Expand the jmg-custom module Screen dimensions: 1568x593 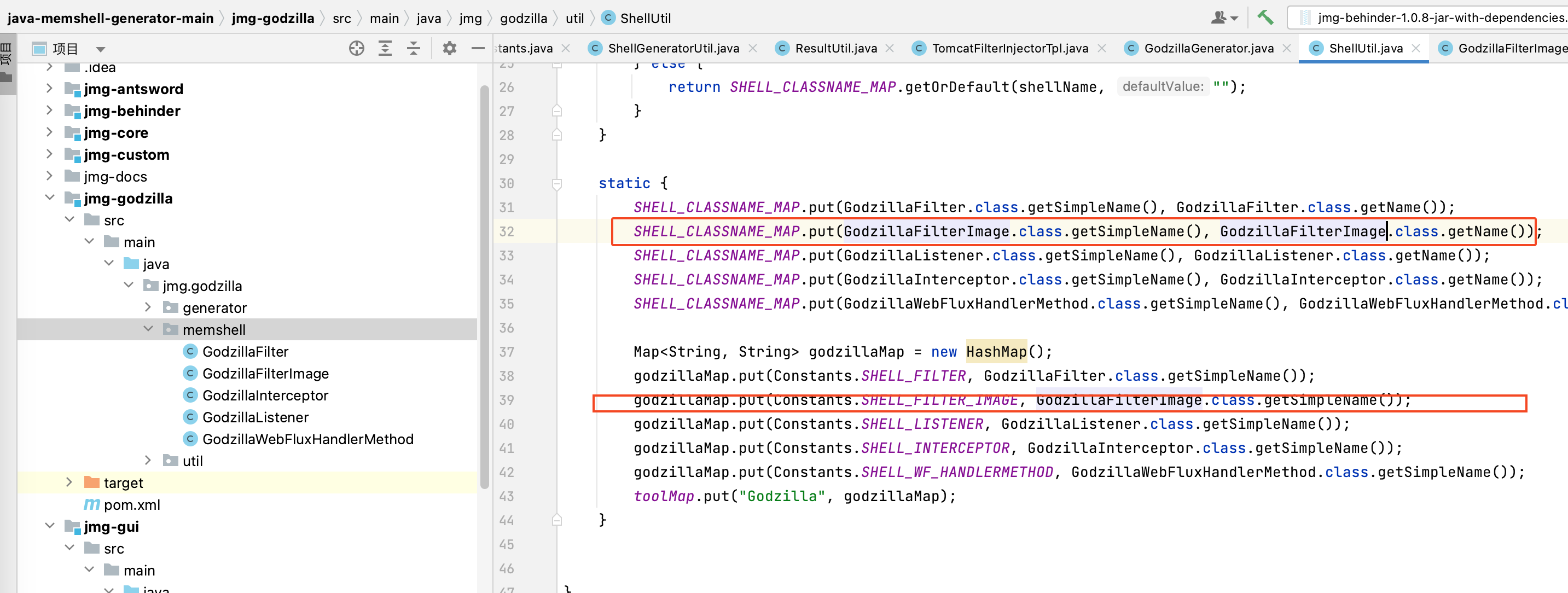click(50, 155)
